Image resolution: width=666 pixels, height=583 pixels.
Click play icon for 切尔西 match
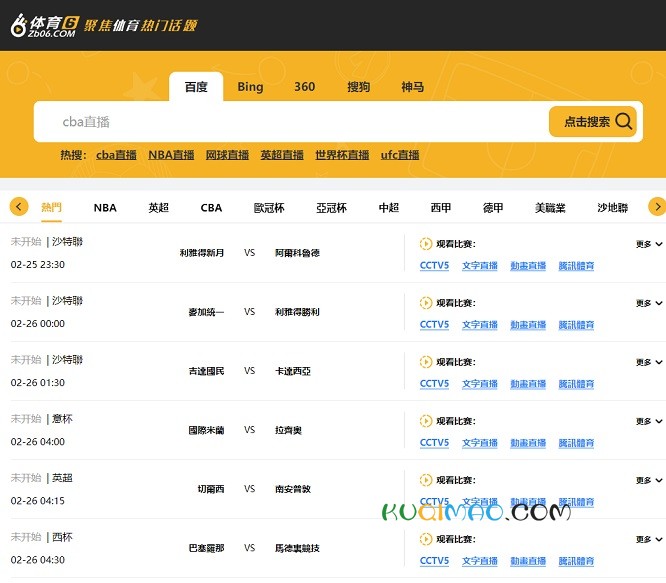click(425, 480)
